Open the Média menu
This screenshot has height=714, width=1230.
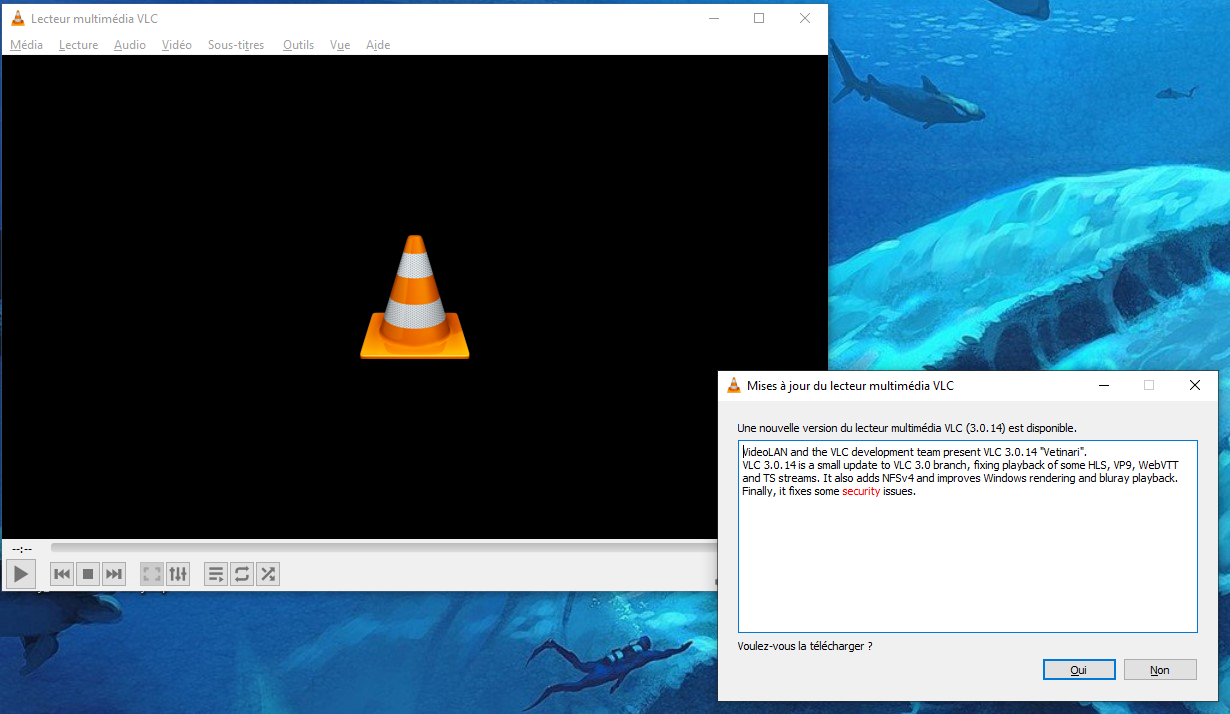coord(26,45)
